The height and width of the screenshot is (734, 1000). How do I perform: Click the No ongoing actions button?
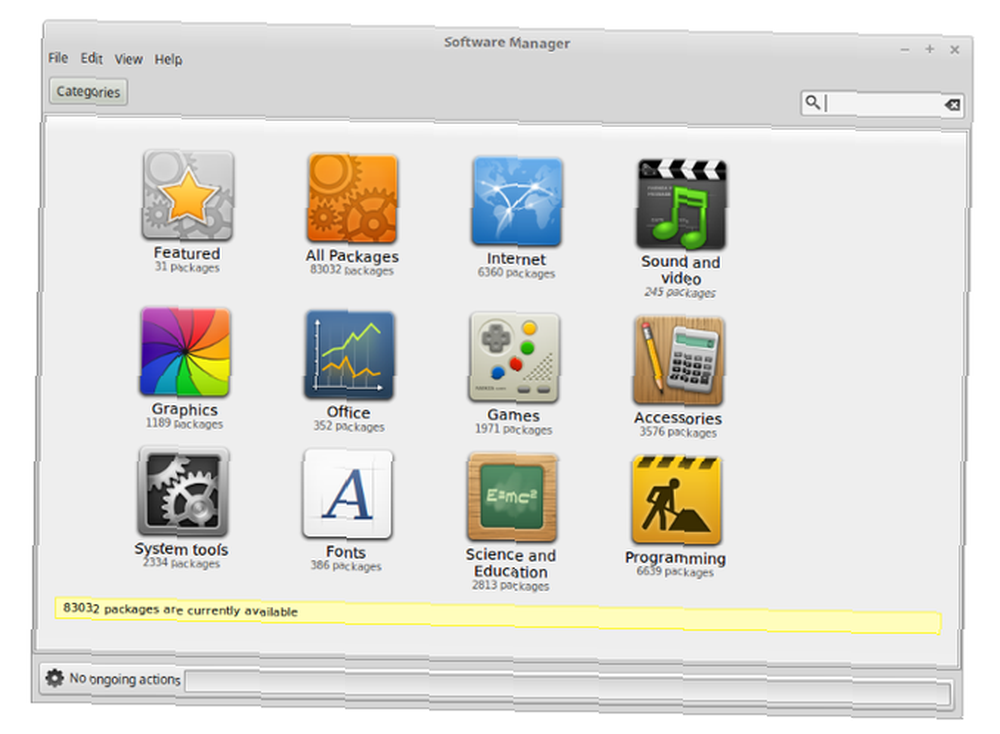click(x=113, y=679)
